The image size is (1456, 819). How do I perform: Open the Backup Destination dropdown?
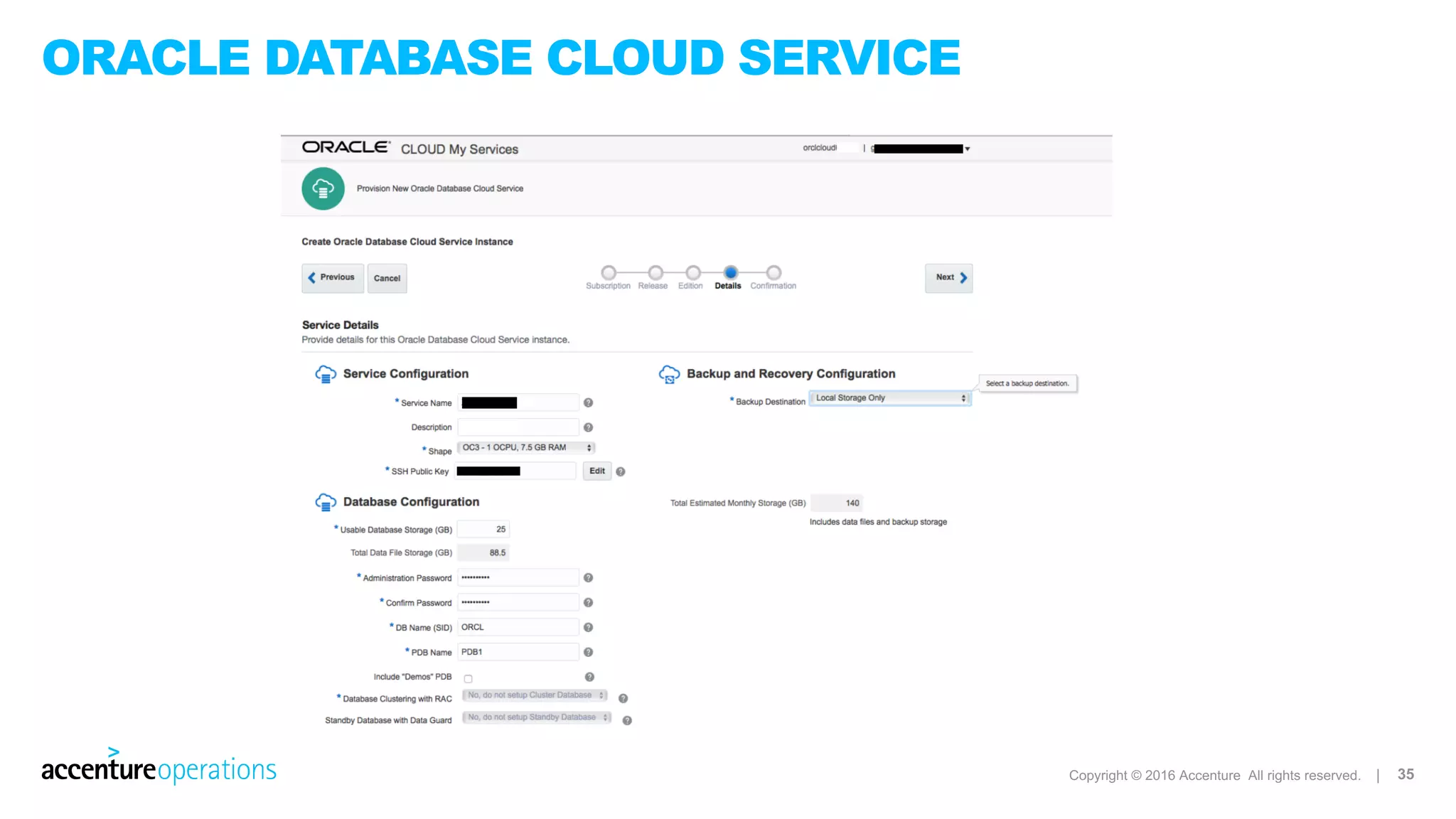890,398
